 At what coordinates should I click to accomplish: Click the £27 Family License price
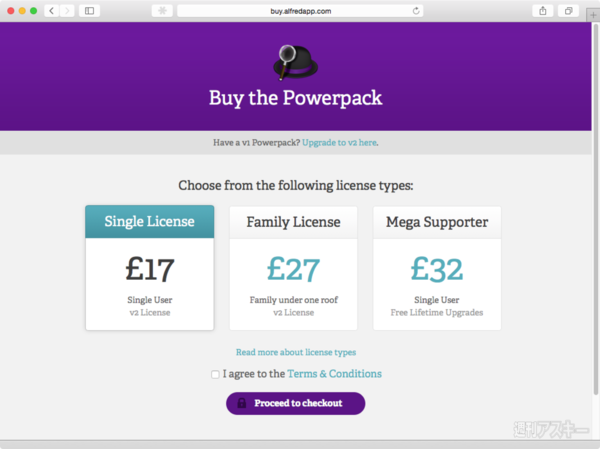pos(293,269)
